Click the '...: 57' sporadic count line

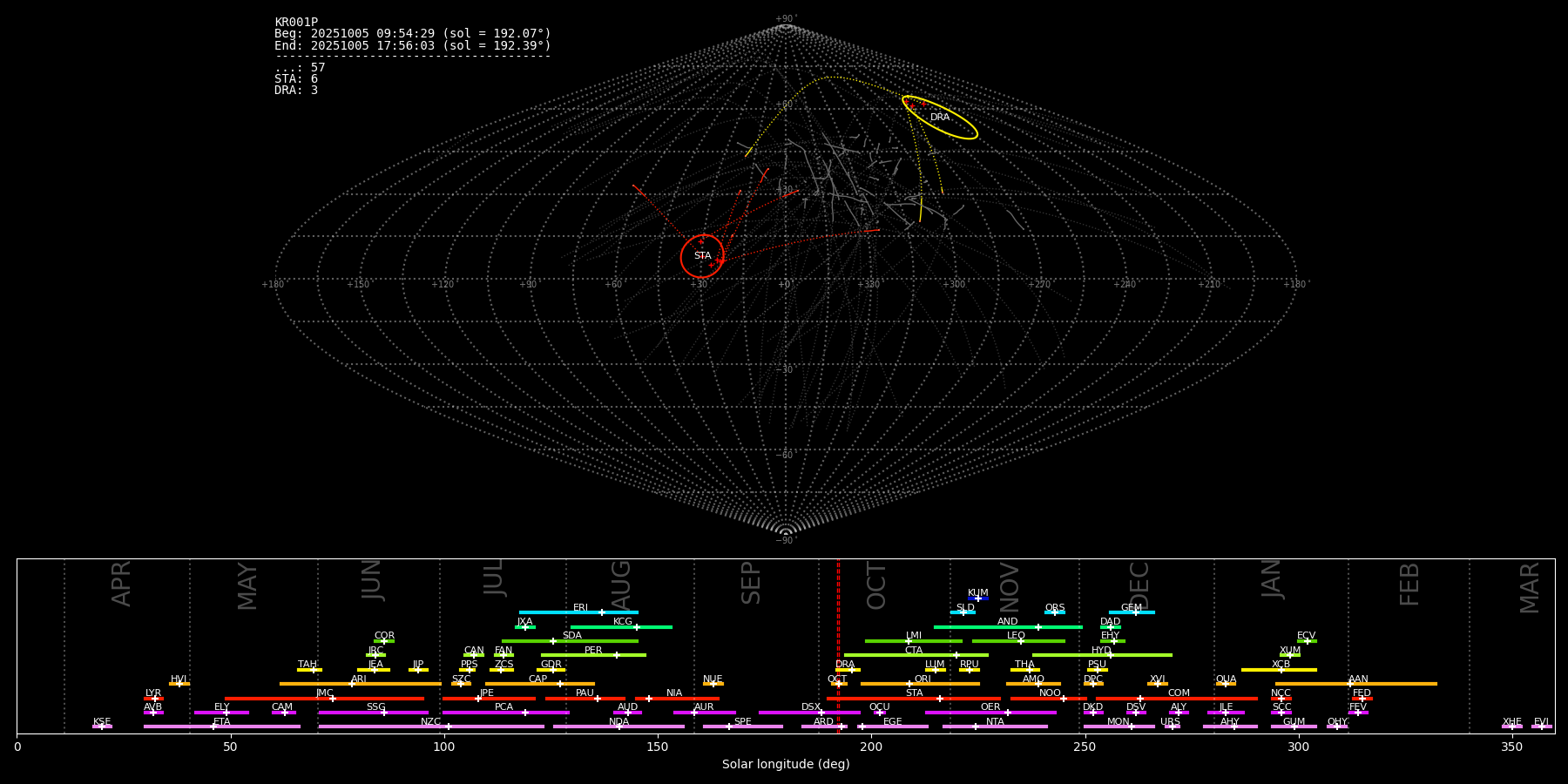pos(300,68)
